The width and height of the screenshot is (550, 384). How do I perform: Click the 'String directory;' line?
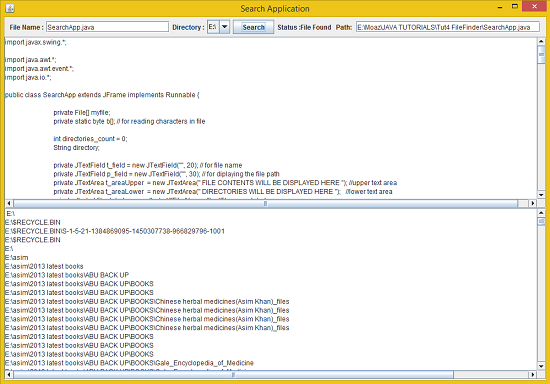[x=76, y=147]
